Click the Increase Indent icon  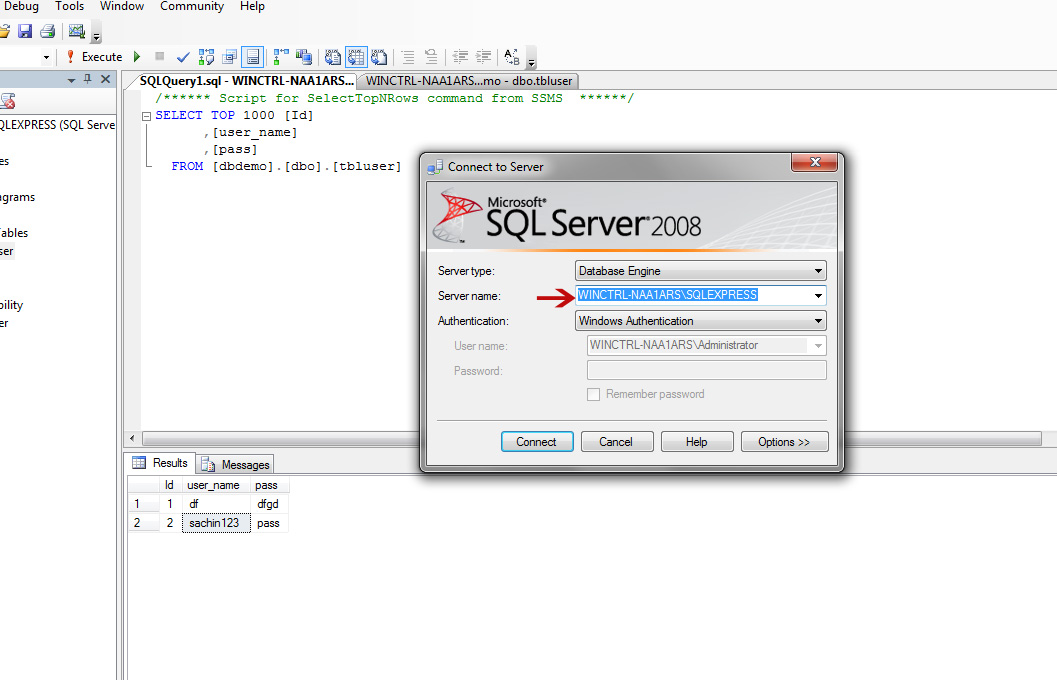click(483, 57)
